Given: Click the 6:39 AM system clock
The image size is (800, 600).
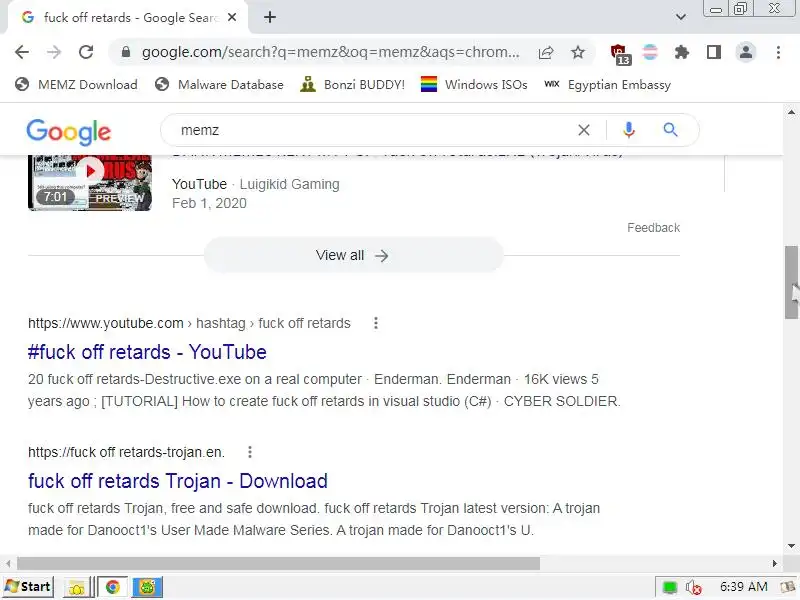Looking at the screenshot, I should click(x=743, y=587).
